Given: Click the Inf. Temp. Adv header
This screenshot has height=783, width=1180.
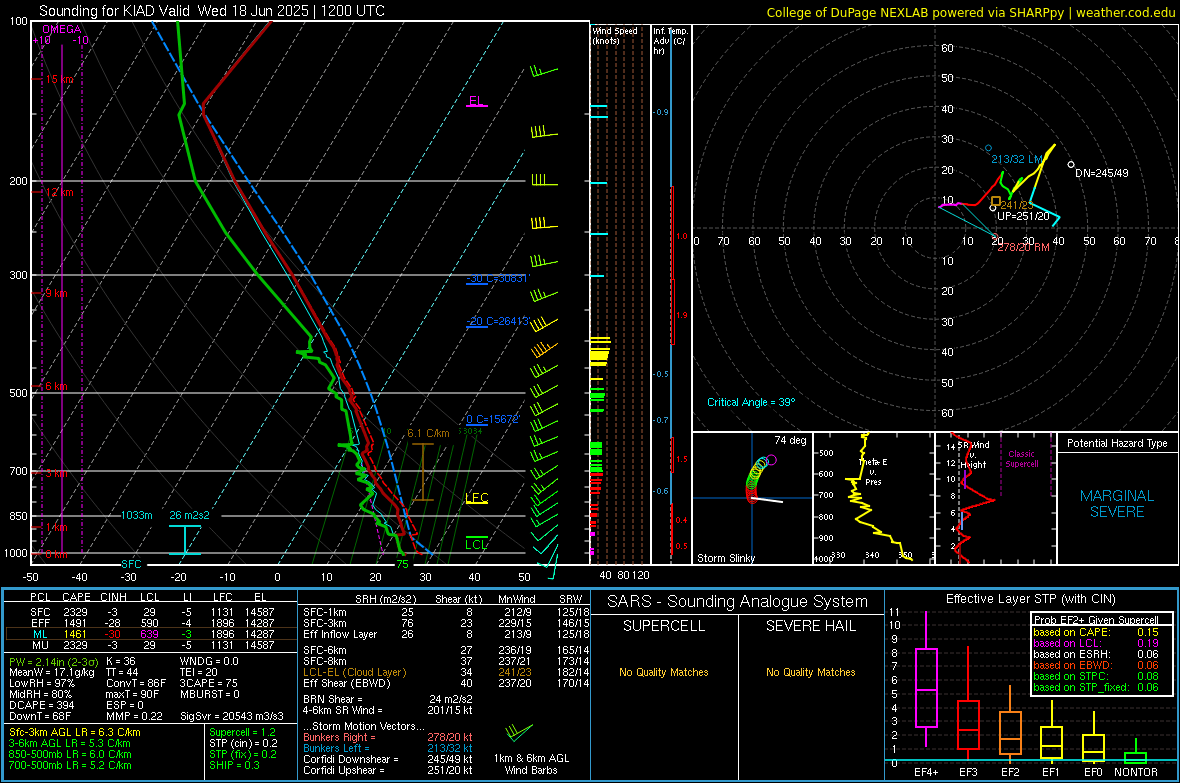Looking at the screenshot, I should (670, 41).
